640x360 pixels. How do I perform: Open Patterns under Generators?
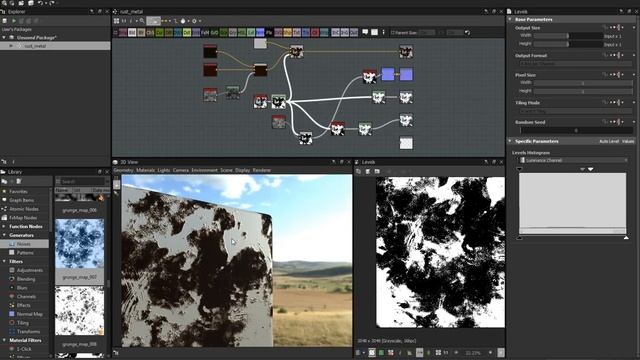(x=25, y=253)
